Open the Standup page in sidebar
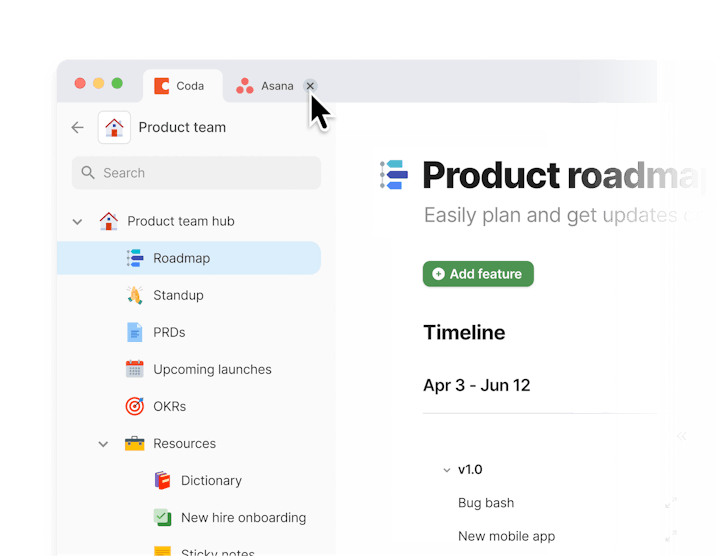720x557 pixels. point(178,295)
